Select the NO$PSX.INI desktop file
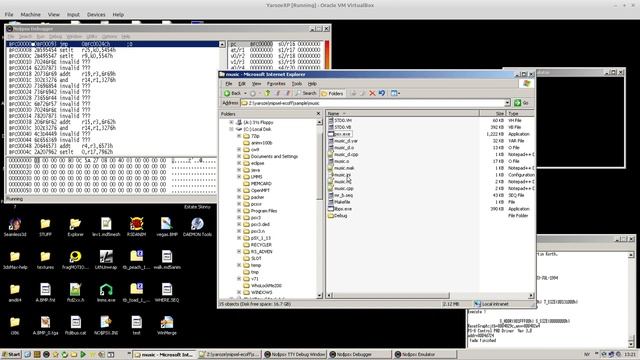 pos(106,325)
